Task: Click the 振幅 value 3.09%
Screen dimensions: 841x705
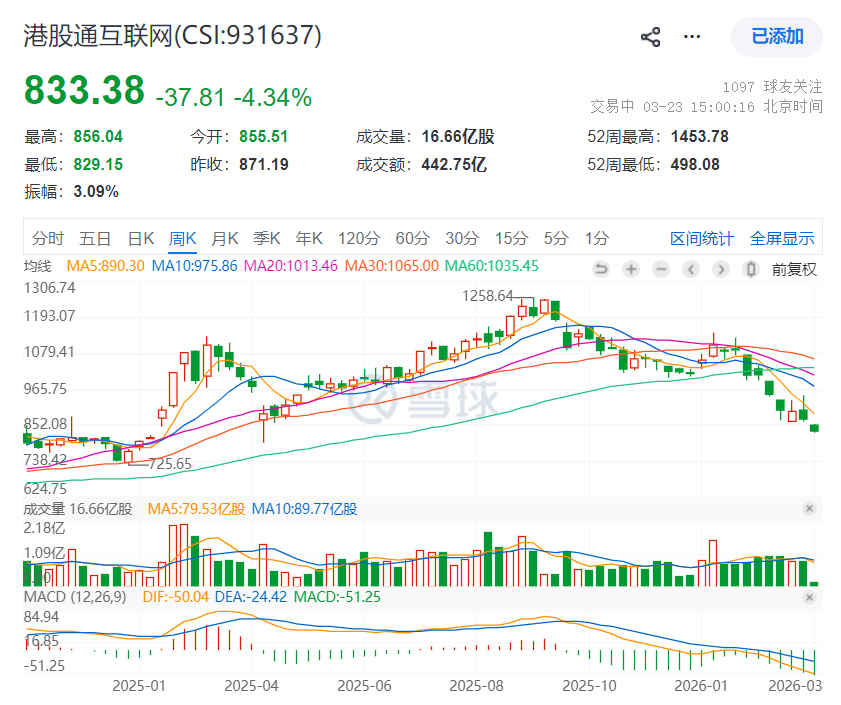Action: [96, 192]
